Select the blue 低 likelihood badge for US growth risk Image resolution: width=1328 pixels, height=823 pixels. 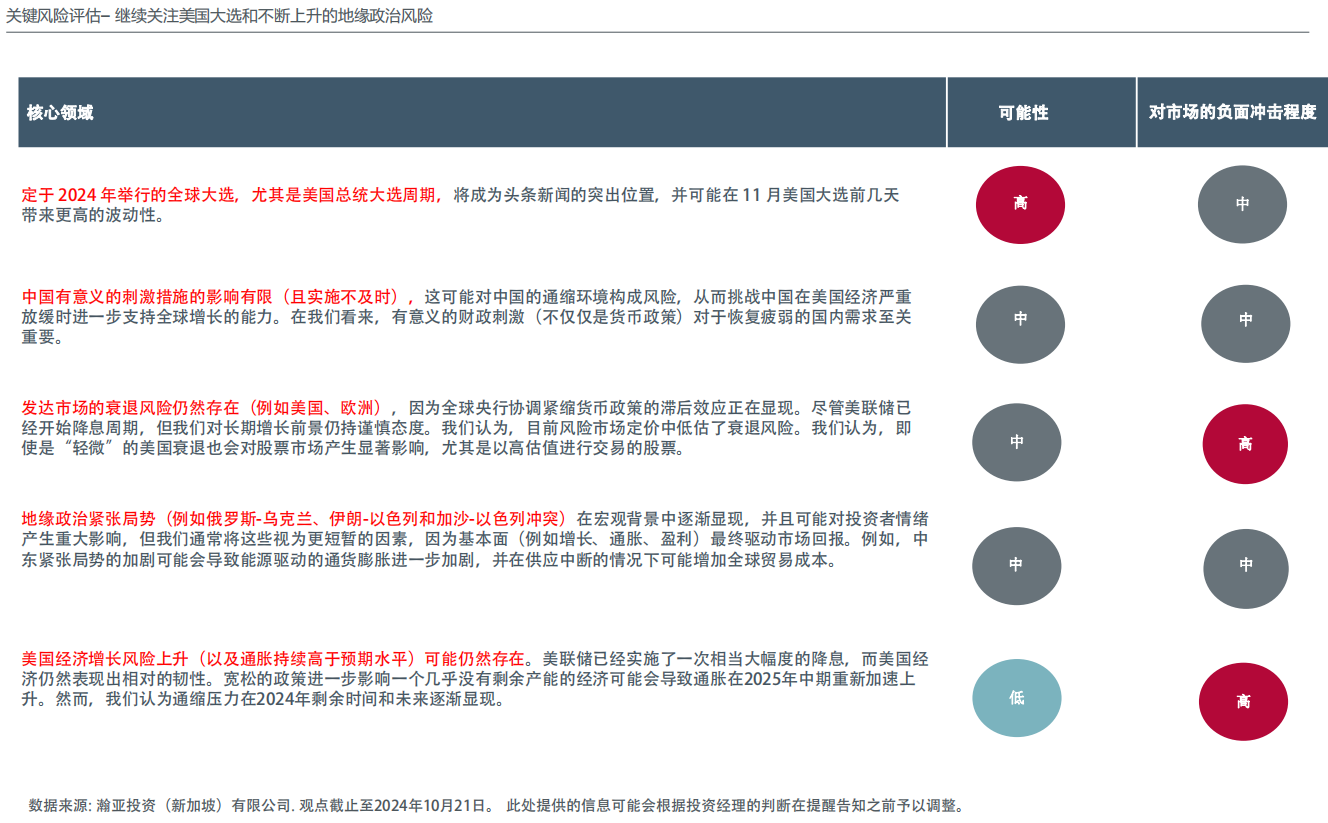point(1017,699)
